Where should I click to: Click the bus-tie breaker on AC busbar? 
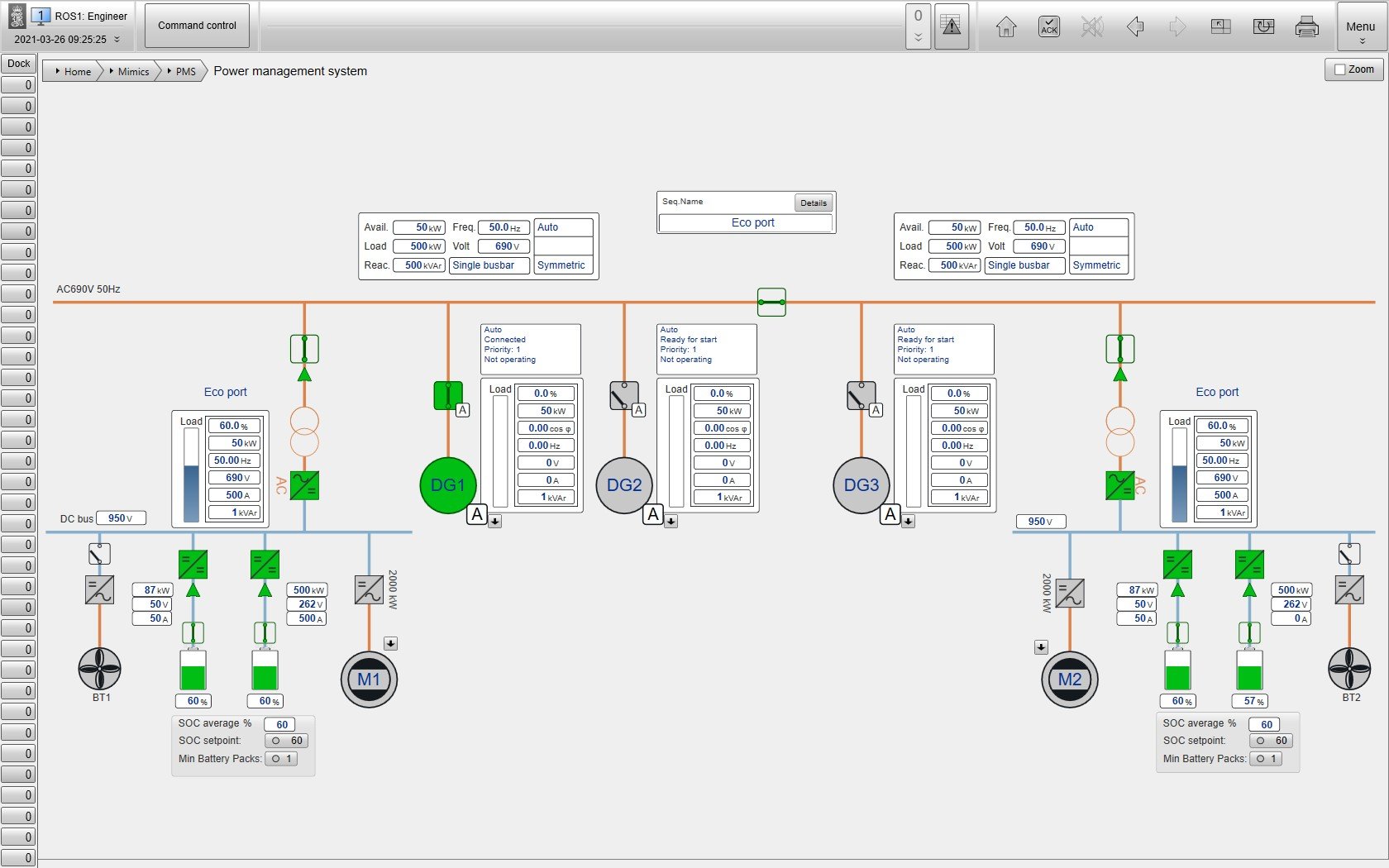[x=771, y=303]
